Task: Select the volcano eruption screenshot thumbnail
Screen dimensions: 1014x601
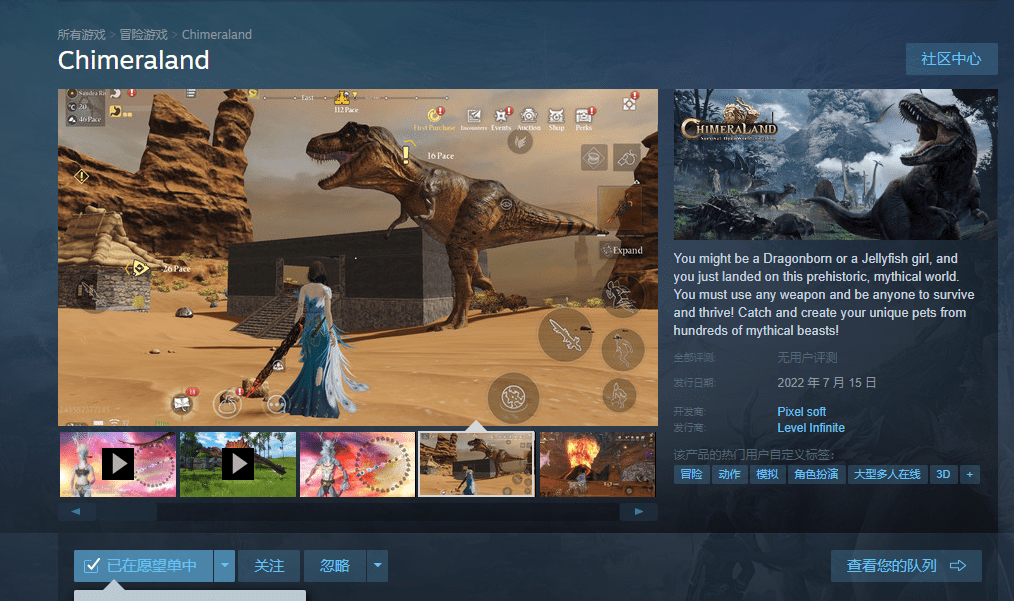Action: 598,464
